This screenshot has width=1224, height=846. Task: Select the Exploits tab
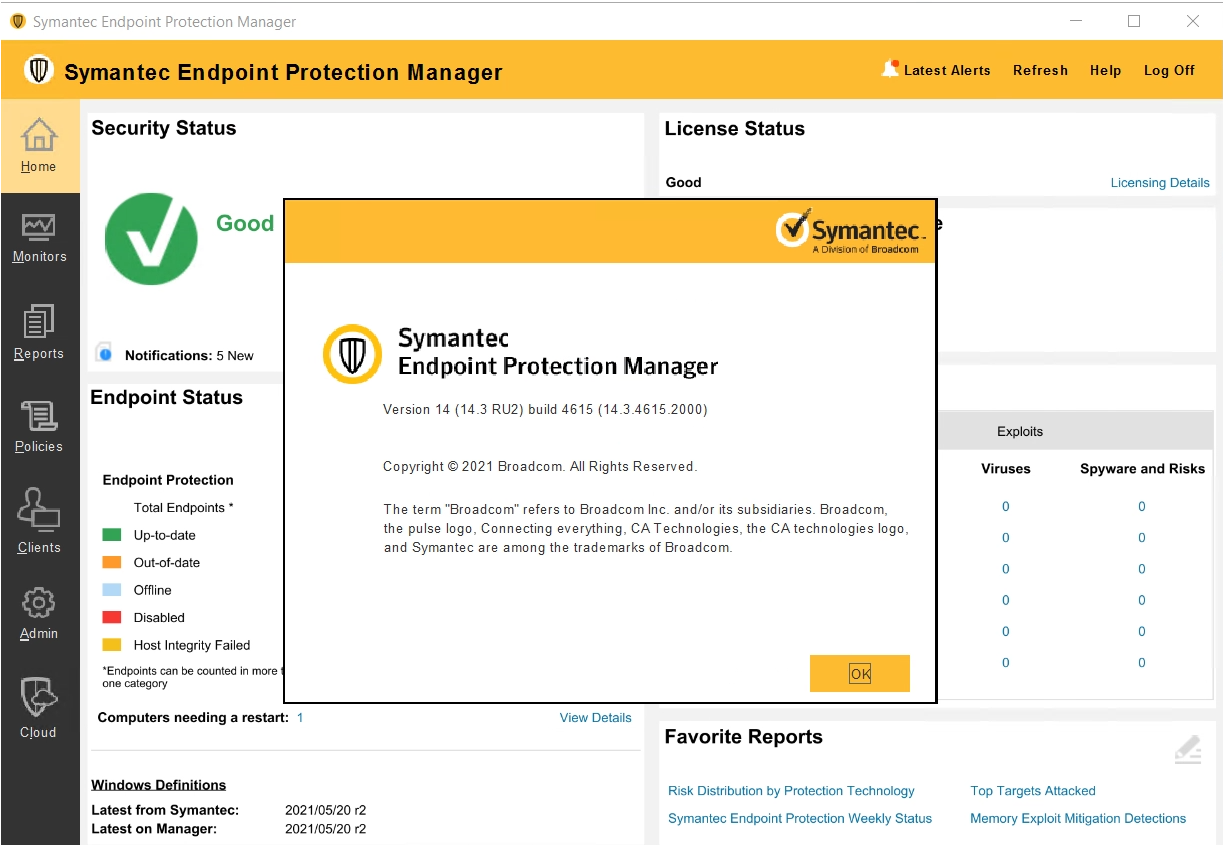(x=1020, y=432)
